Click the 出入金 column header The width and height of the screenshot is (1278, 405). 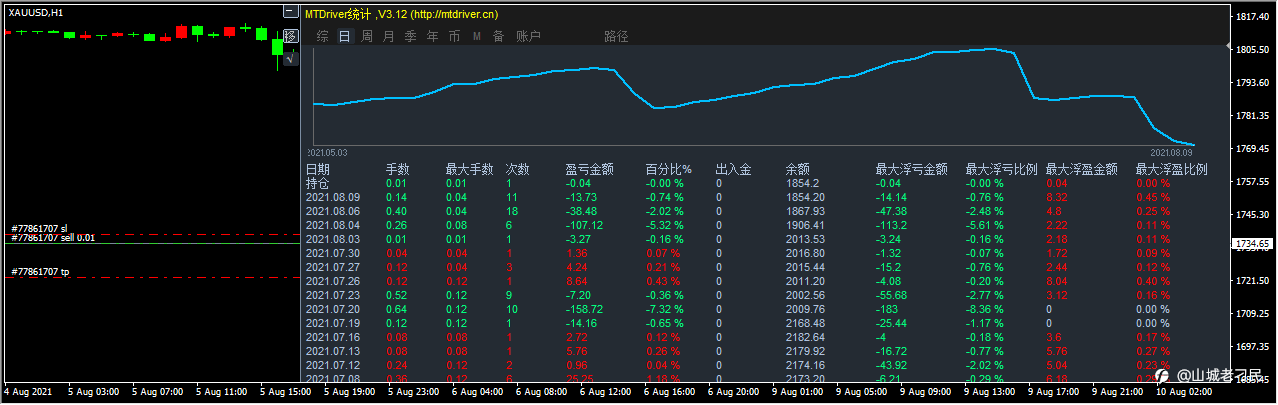733,170
